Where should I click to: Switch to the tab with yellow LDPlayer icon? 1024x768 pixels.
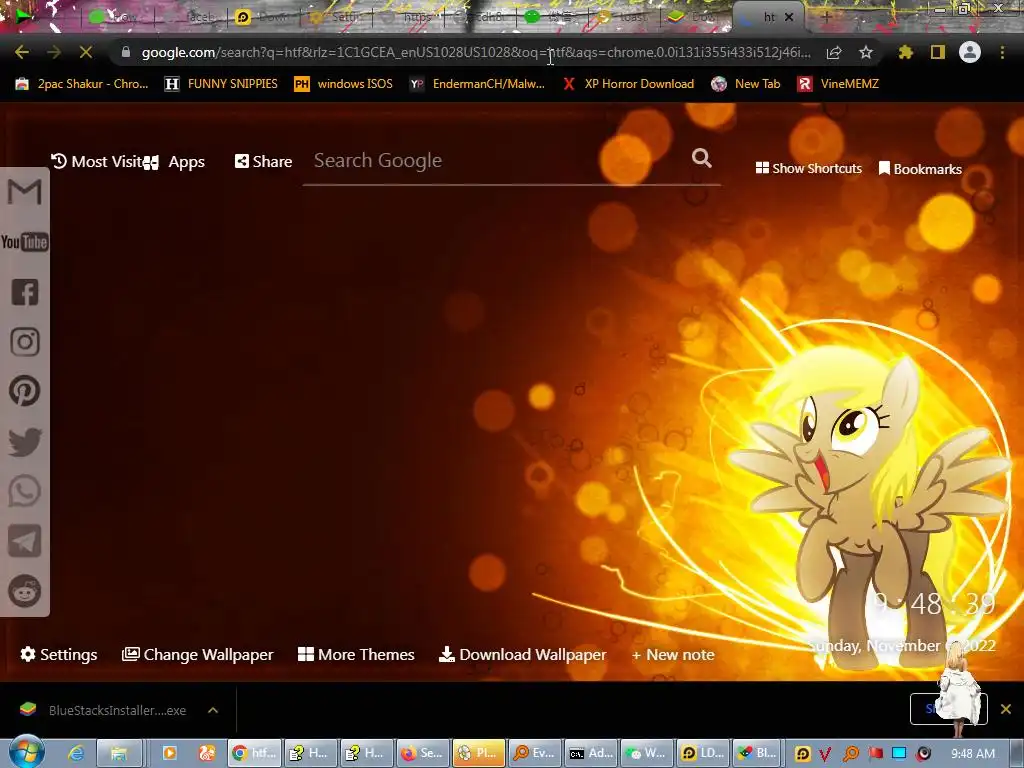point(263,18)
